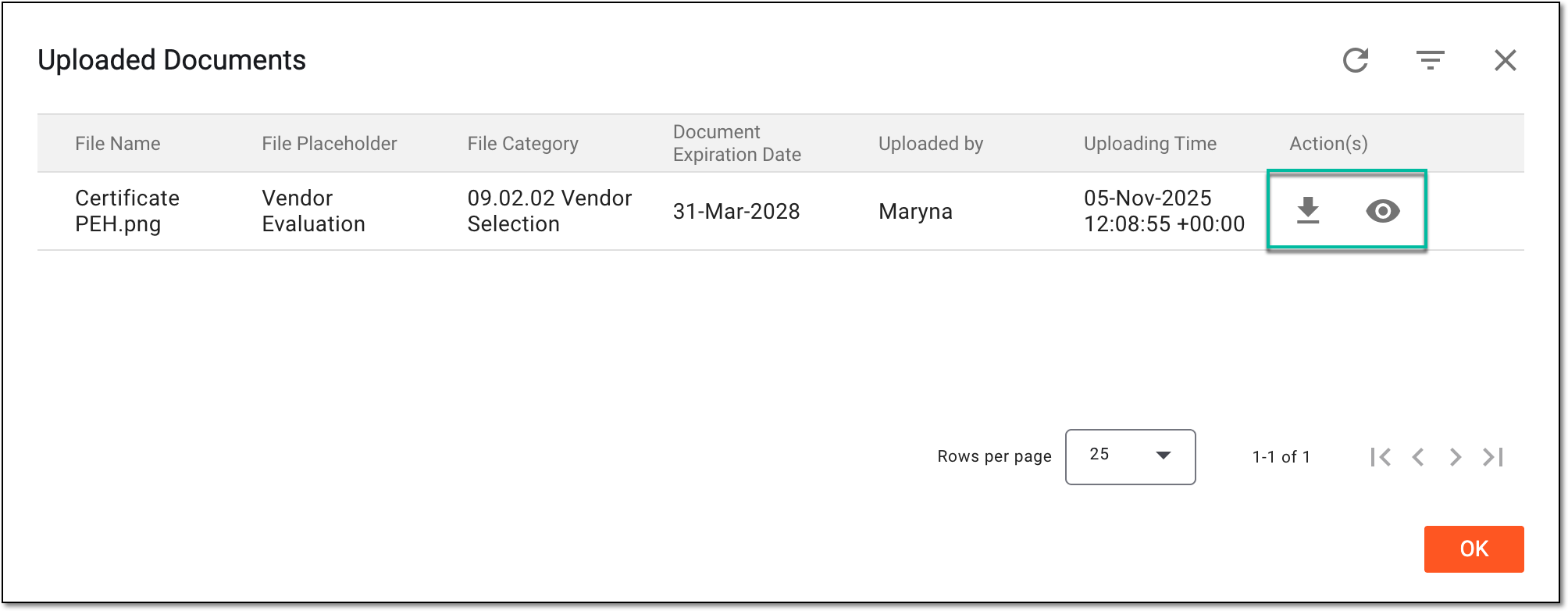Refresh the uploaded documents list
Image resolution: width=1568 pixels, height=611 pixels.
[1356, 60]
